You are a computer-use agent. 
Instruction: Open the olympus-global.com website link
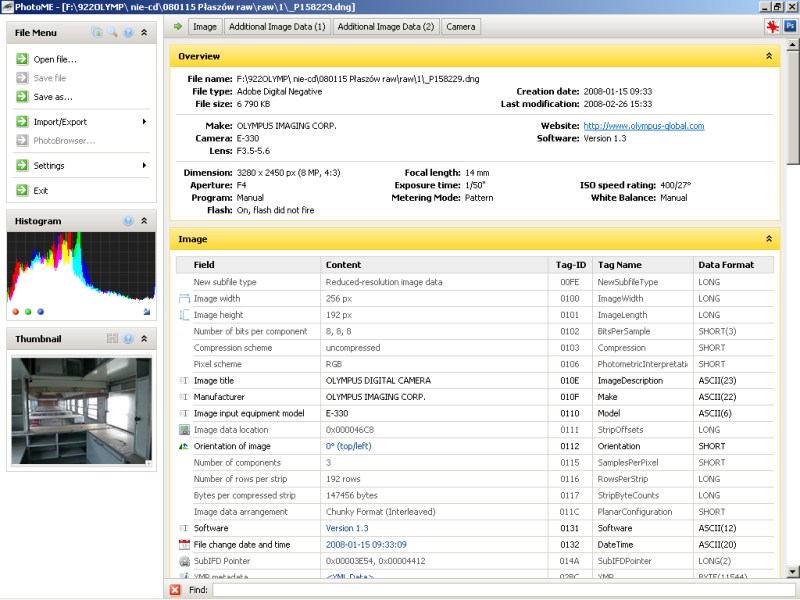[643, 126]
